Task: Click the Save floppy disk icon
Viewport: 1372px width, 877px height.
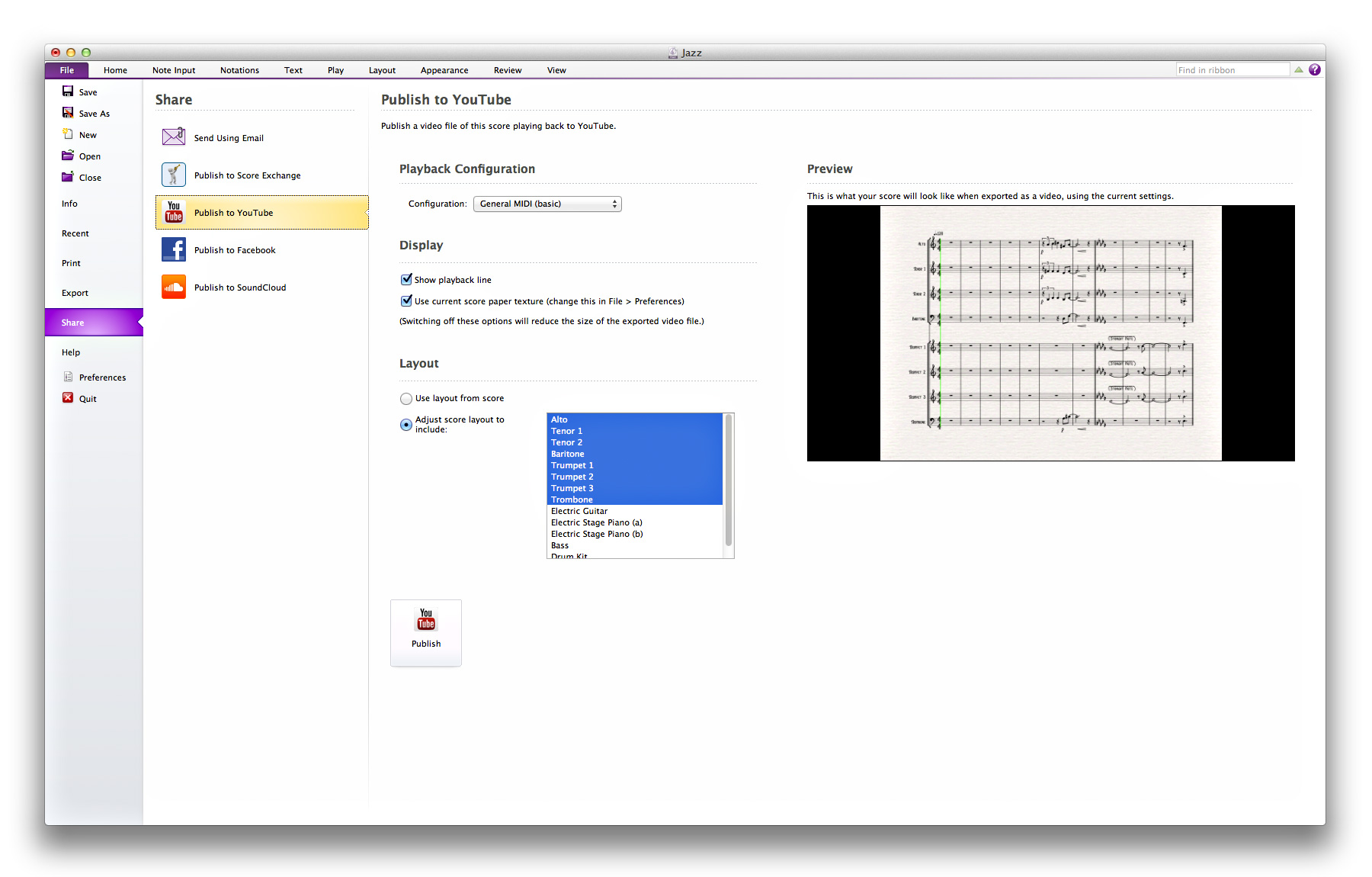Action: (x=68, y=91)
